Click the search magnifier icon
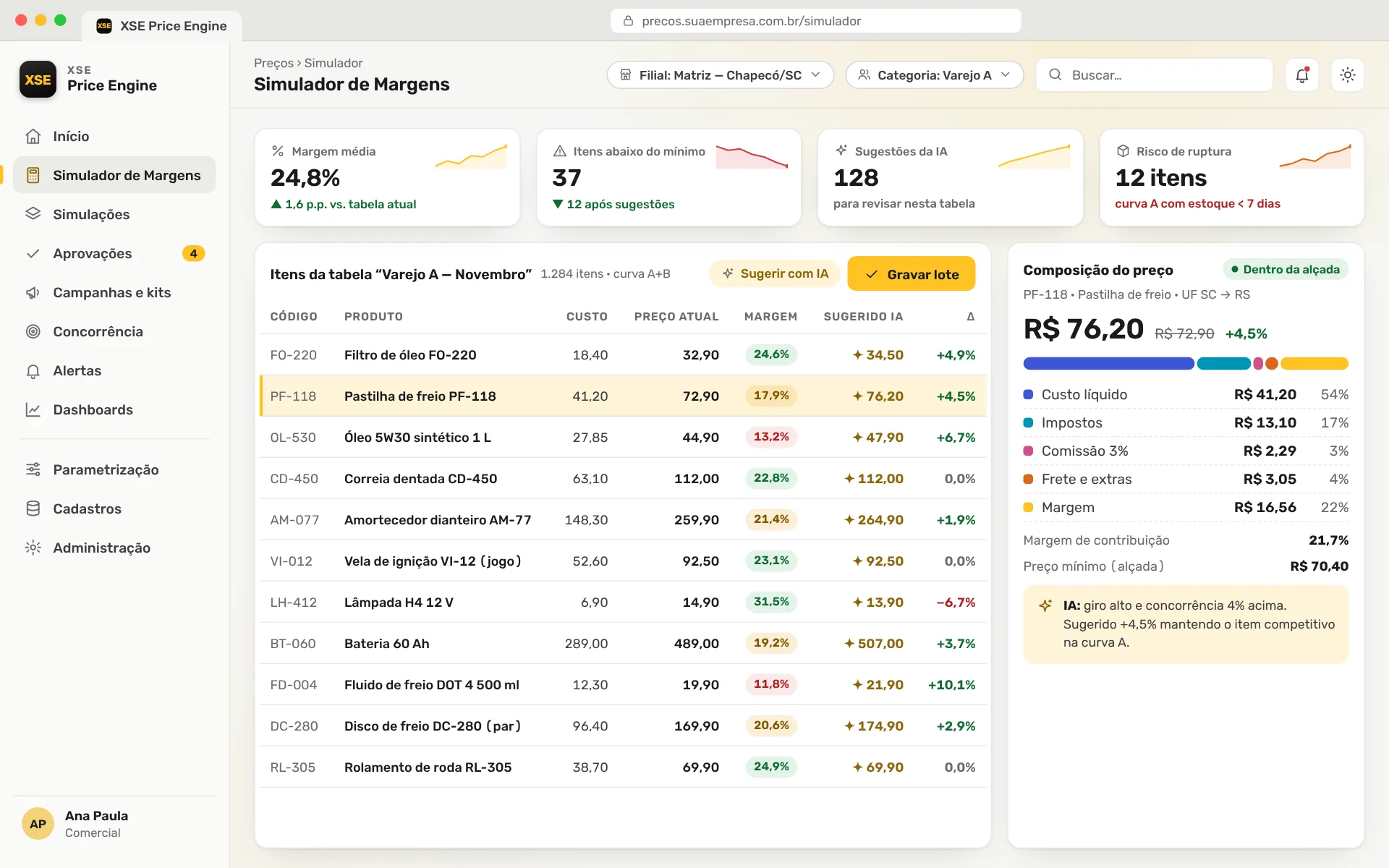This screenshot has height=868, width=1389. 1055,75
